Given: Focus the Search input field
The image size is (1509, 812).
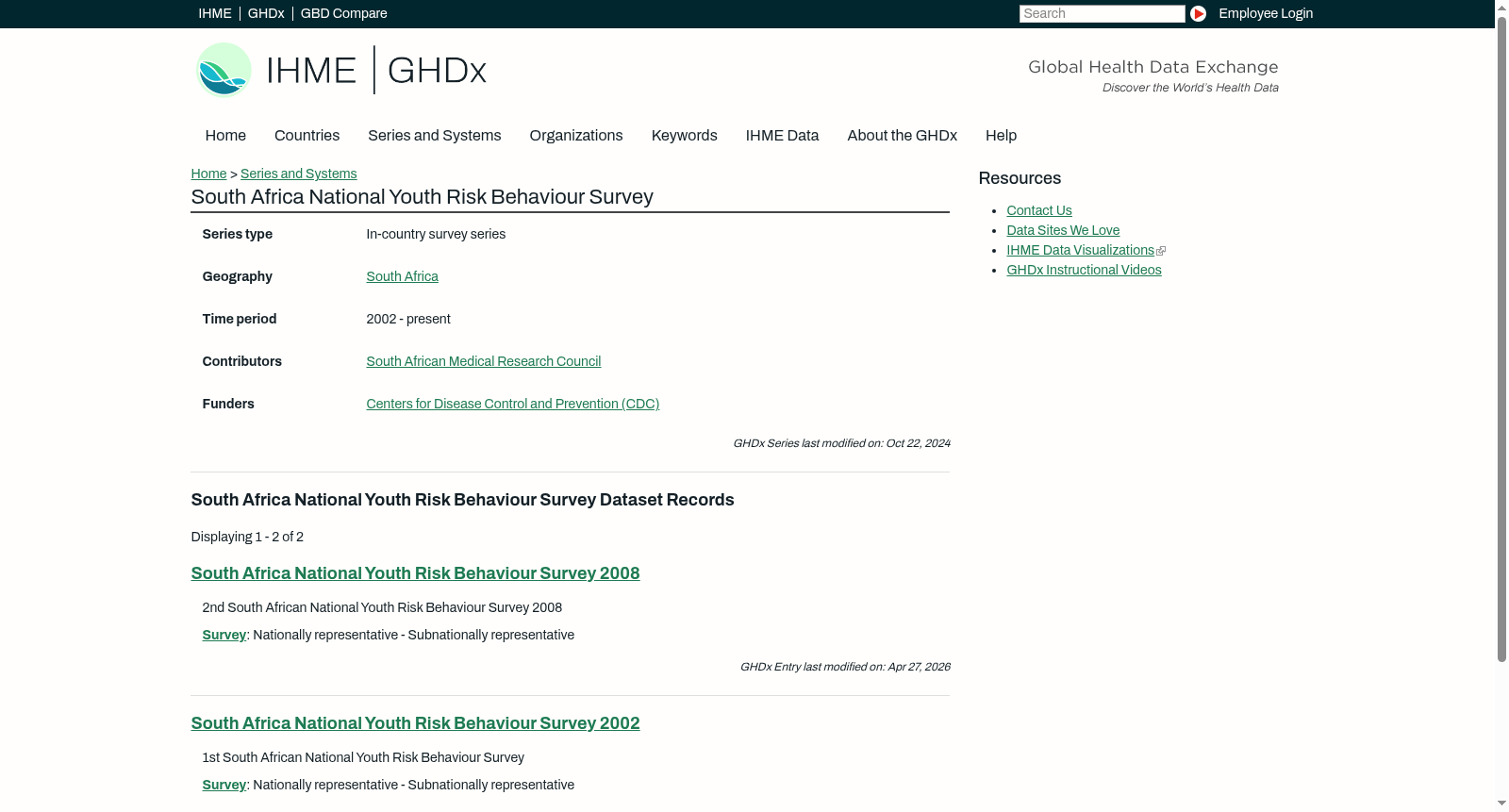Looking at the screenshot, I should 1102,13.
